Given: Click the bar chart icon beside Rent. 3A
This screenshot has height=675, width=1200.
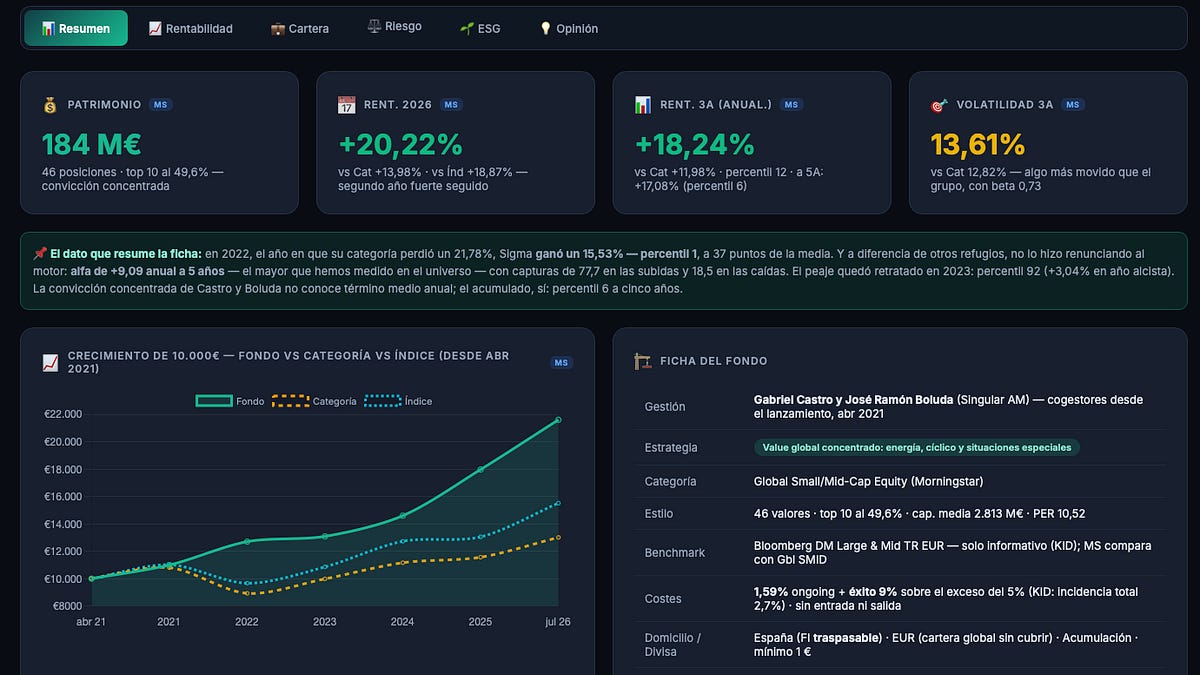Looking at the screenshot, I should click(643, 104).
